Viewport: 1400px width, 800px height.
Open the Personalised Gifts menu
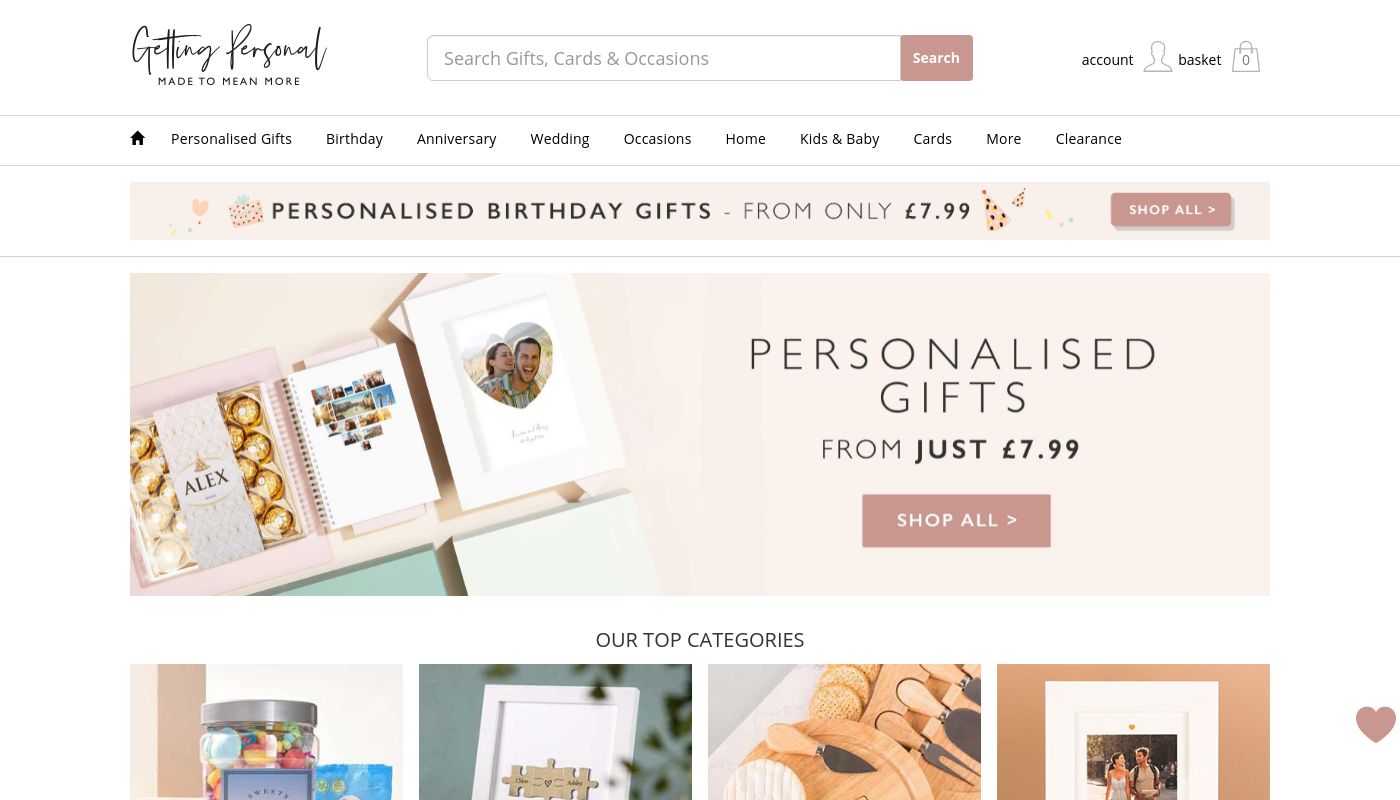click(231, 139)
